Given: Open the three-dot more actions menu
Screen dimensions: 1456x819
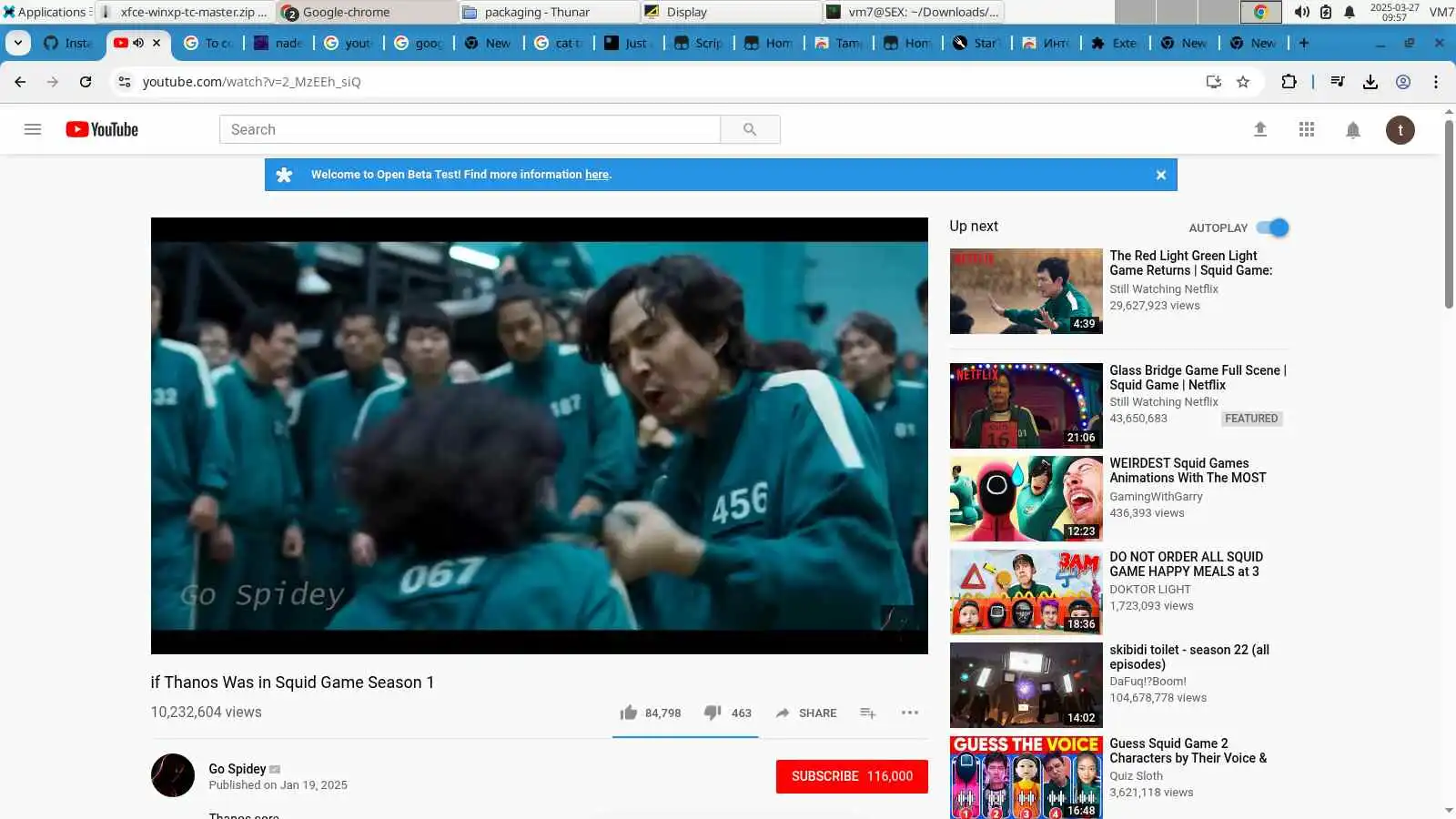Looking at the screenshot, I should (x=910, y=713).
